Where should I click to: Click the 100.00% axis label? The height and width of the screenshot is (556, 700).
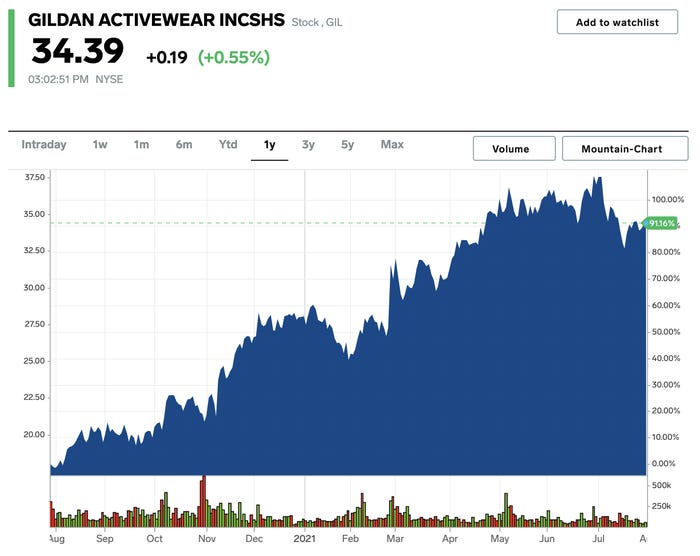coord(667,200)
